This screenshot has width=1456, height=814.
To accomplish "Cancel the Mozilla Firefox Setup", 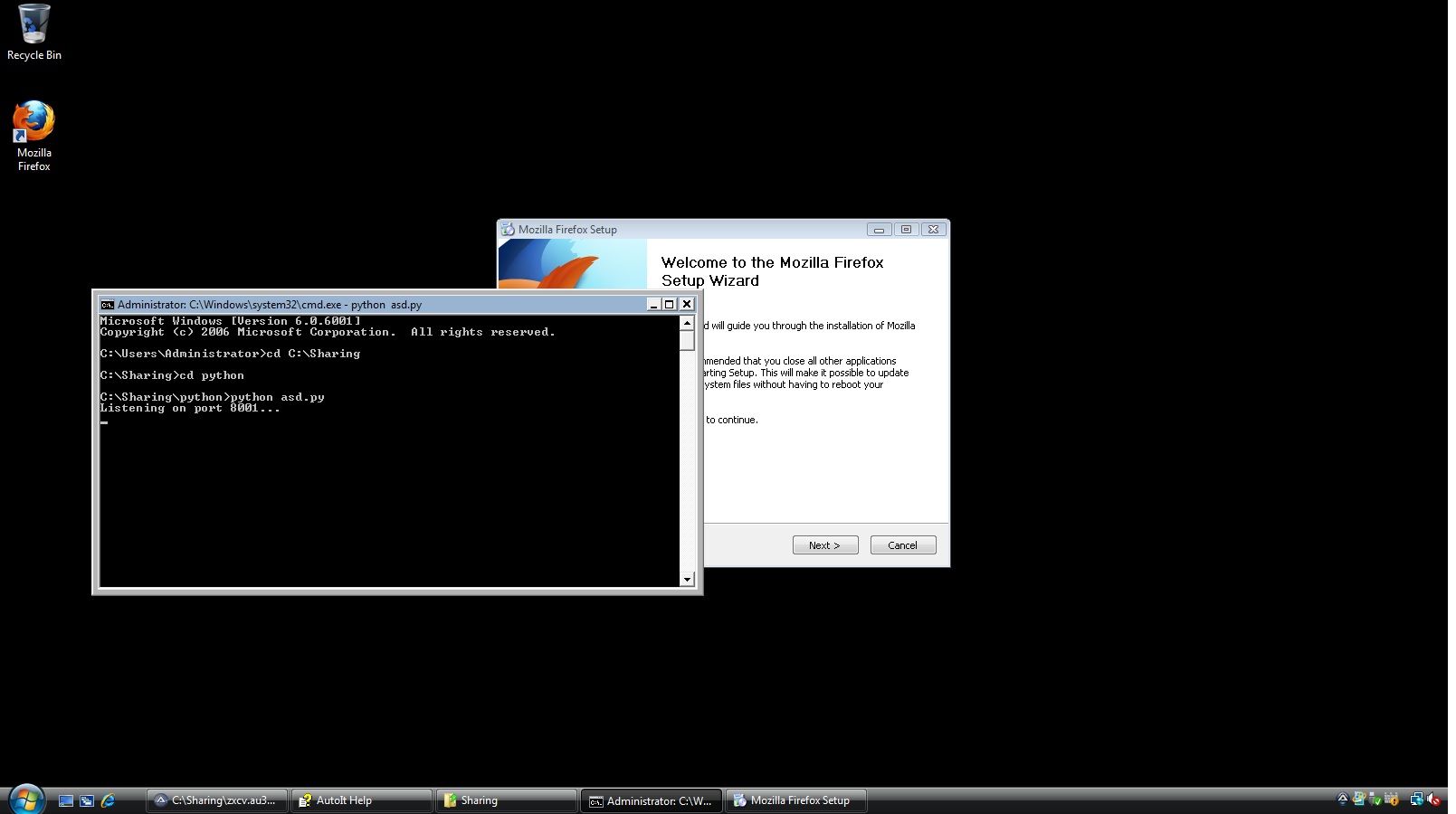I will point(902,545).
